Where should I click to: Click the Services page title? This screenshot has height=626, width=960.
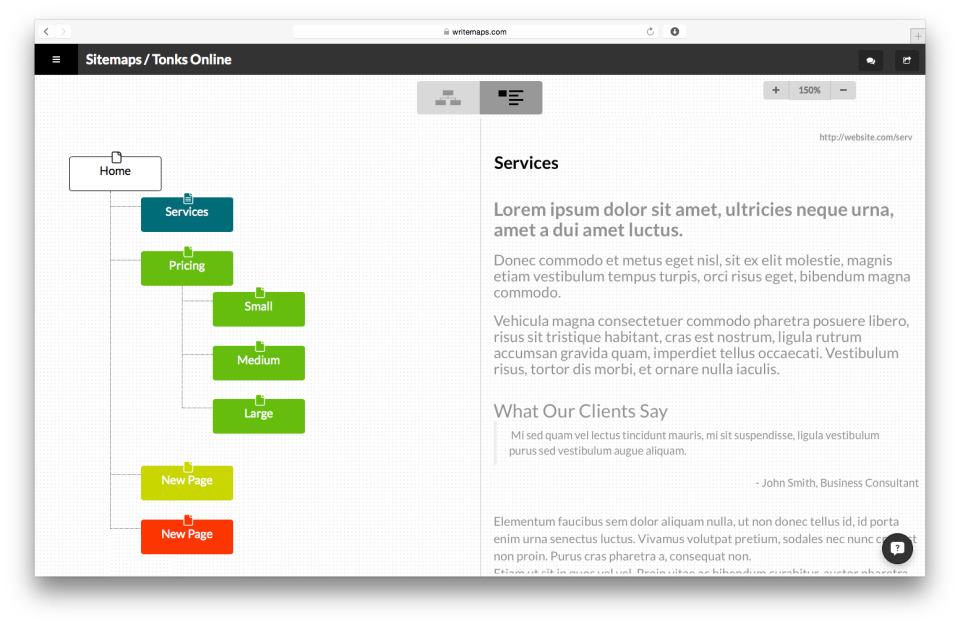(526, 163)
